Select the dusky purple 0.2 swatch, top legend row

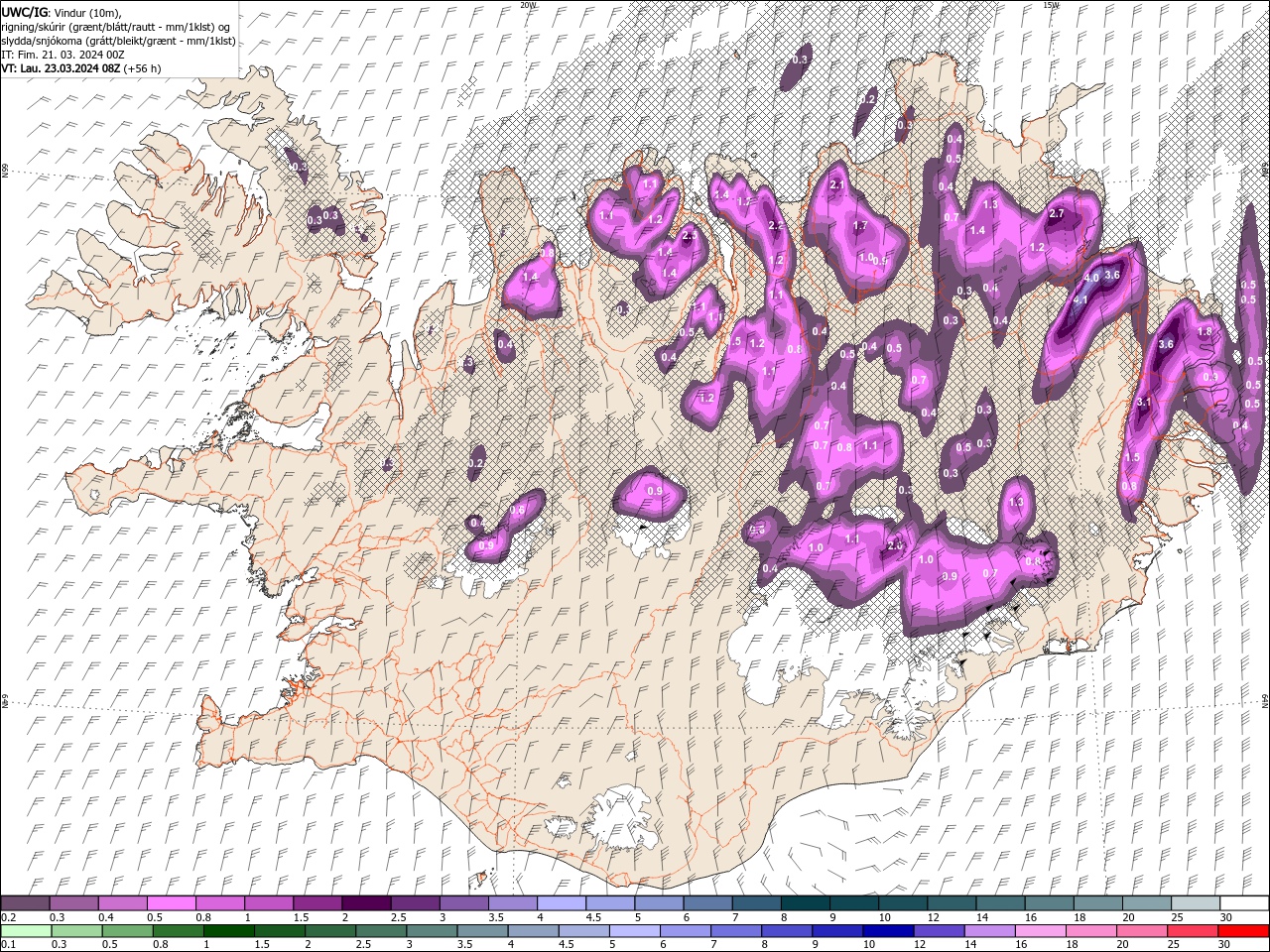[x=25, y=903]
